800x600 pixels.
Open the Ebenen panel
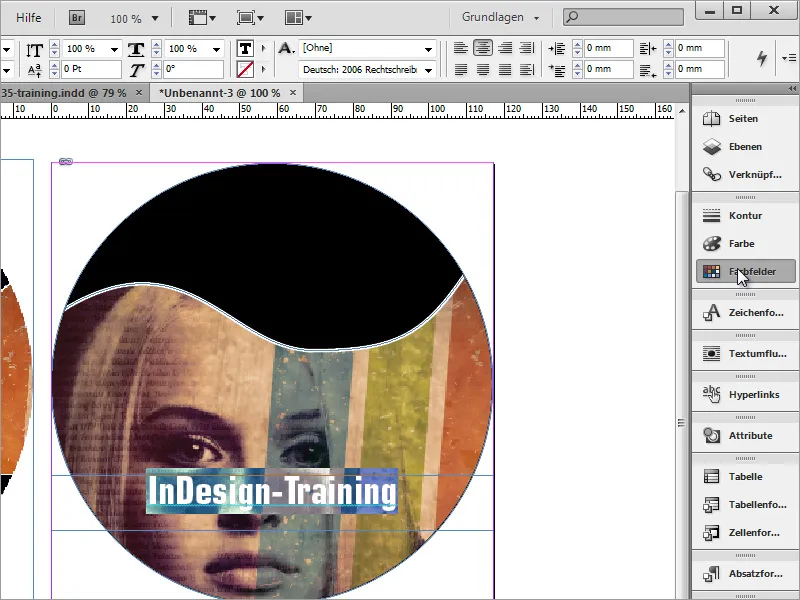pyautogui.click(x=745, y=147)
